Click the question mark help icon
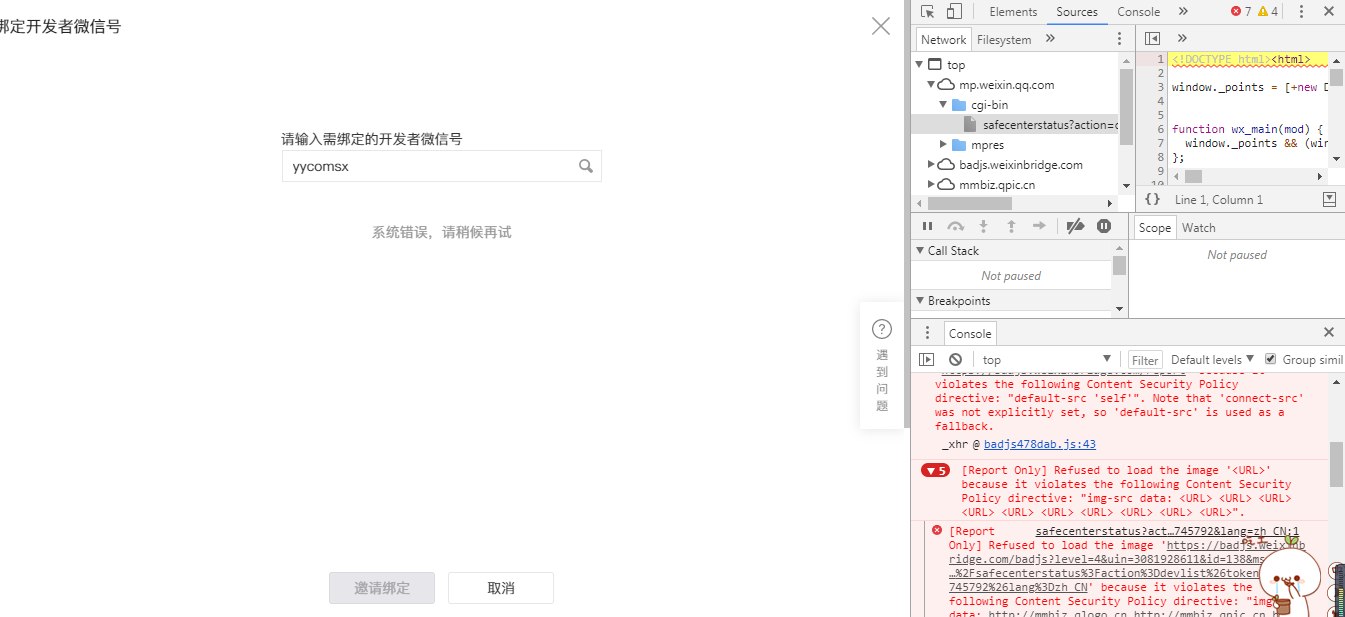The width and height of the screenshot is (1345, 617). pos(882,329)
